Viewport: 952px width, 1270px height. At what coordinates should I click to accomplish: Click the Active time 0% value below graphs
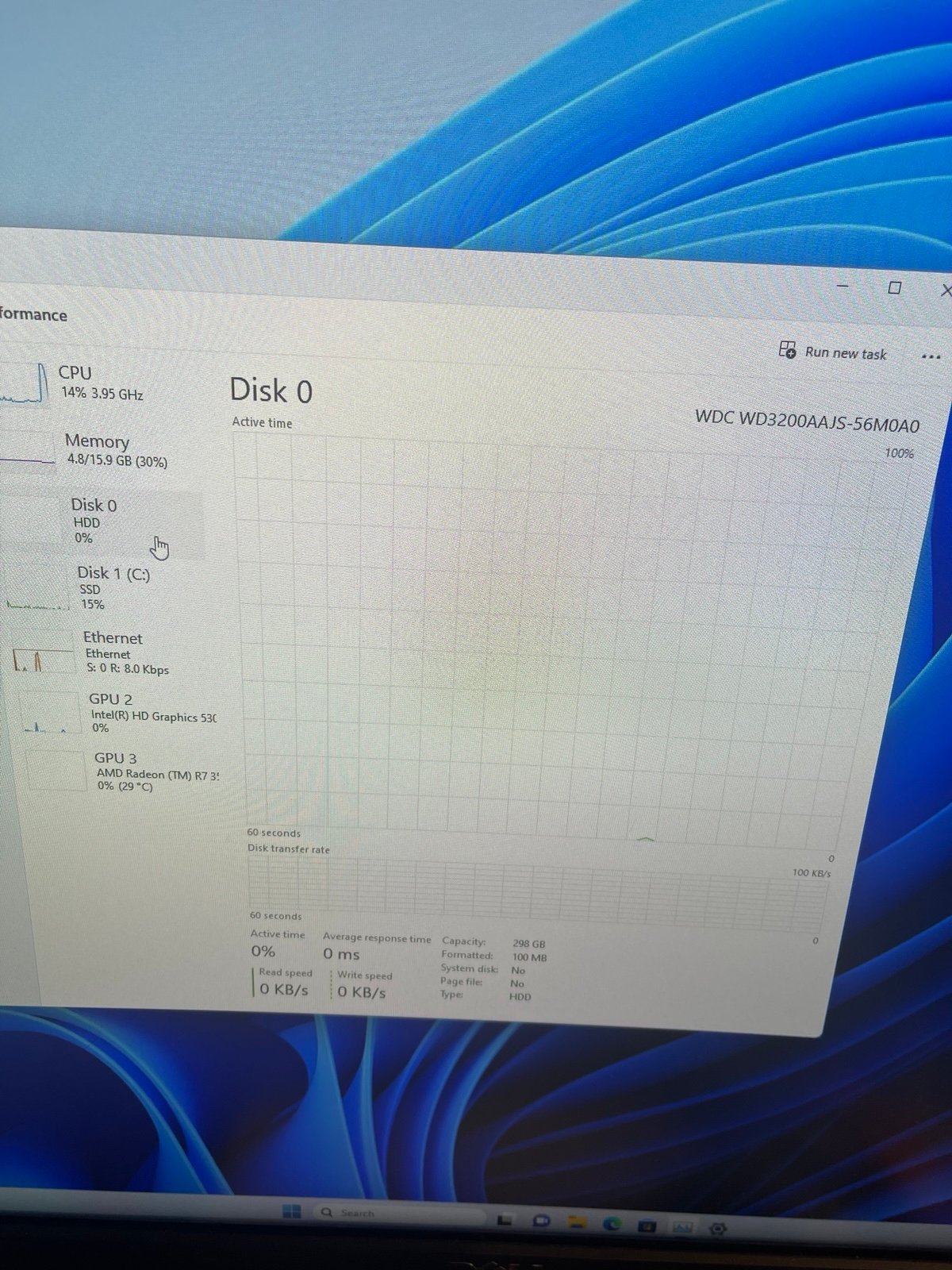263,951
